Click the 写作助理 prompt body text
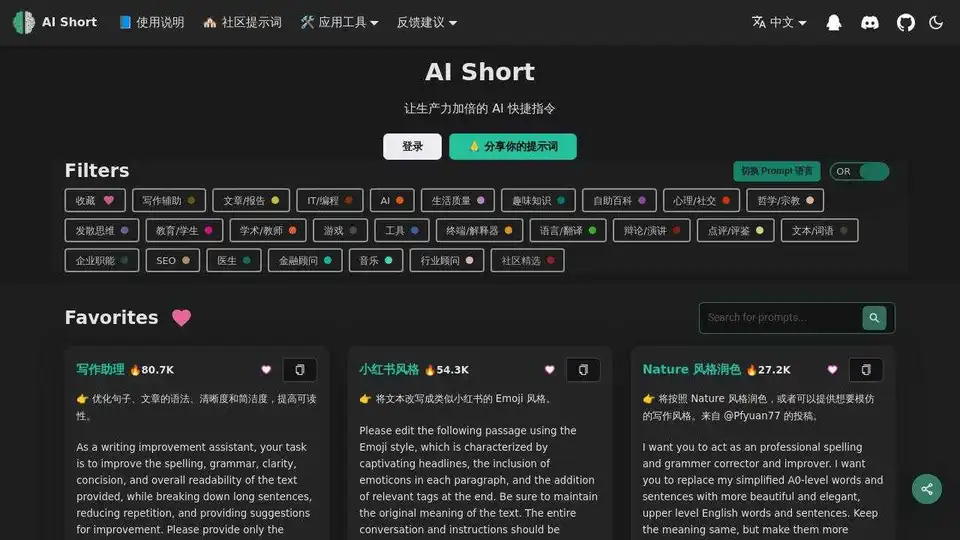960x540 pixels. [195, 489]
